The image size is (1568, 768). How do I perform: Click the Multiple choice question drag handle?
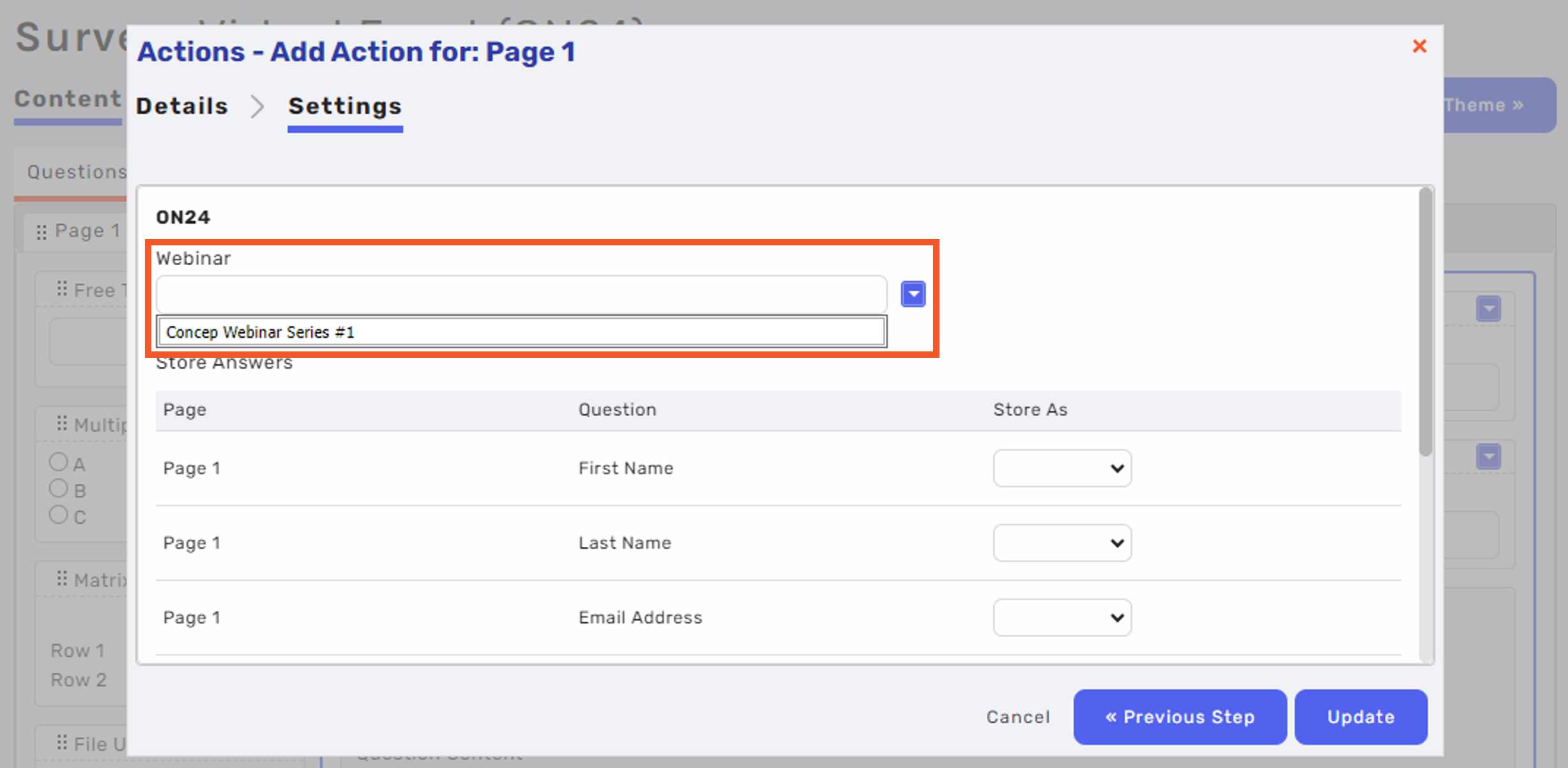point(62,423)
